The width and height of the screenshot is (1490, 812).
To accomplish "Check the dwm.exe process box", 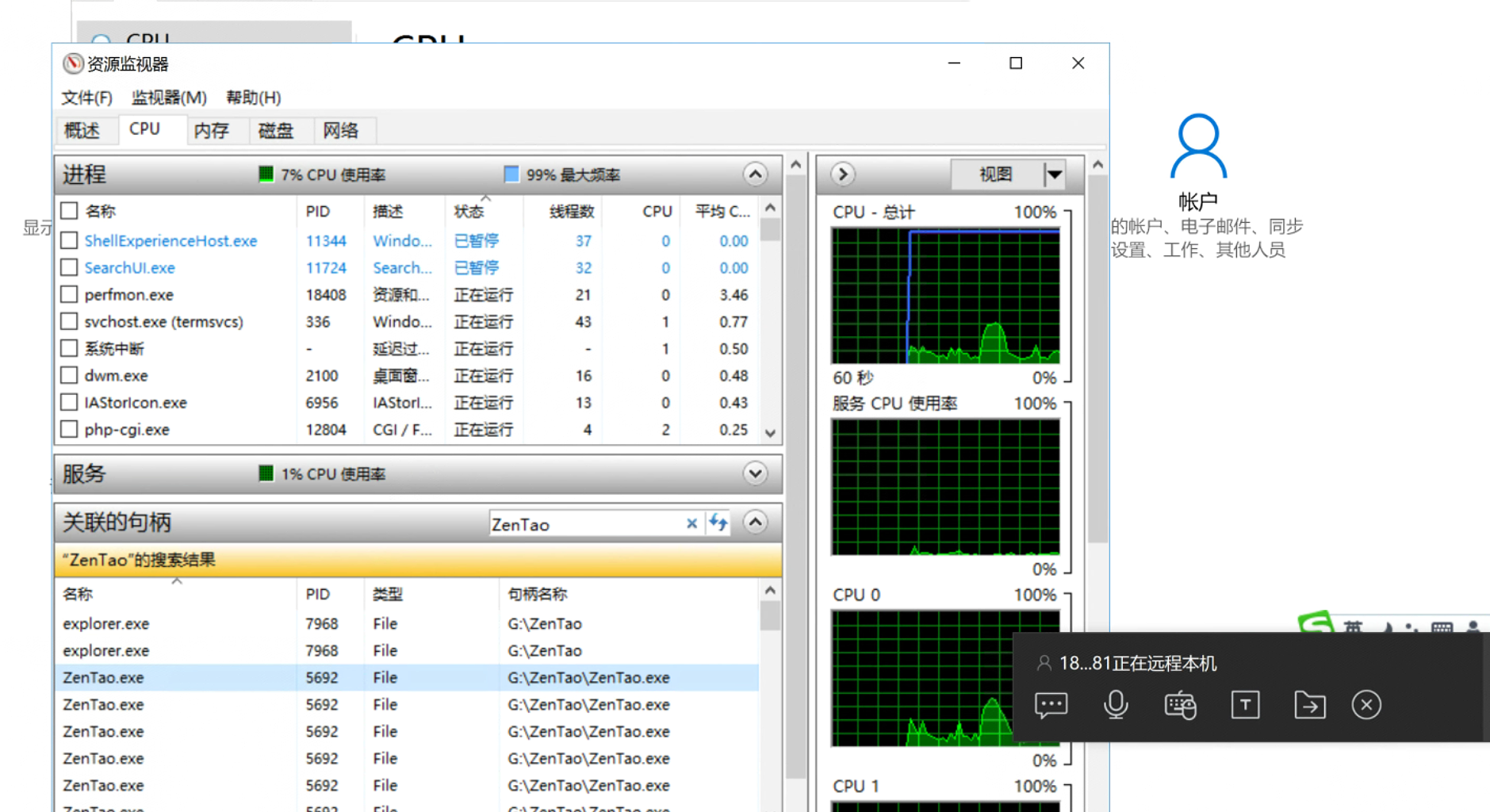I will 70,375.
